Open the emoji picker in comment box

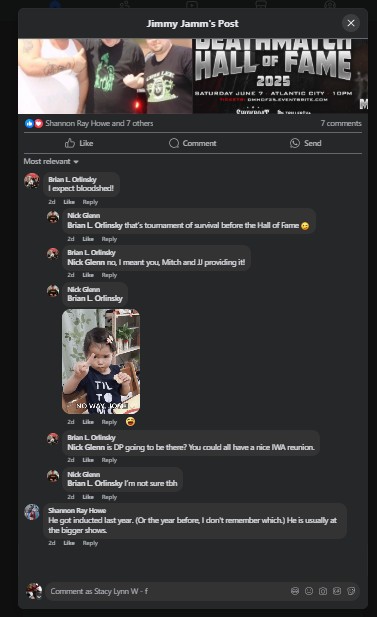click(x=309, y=591)
